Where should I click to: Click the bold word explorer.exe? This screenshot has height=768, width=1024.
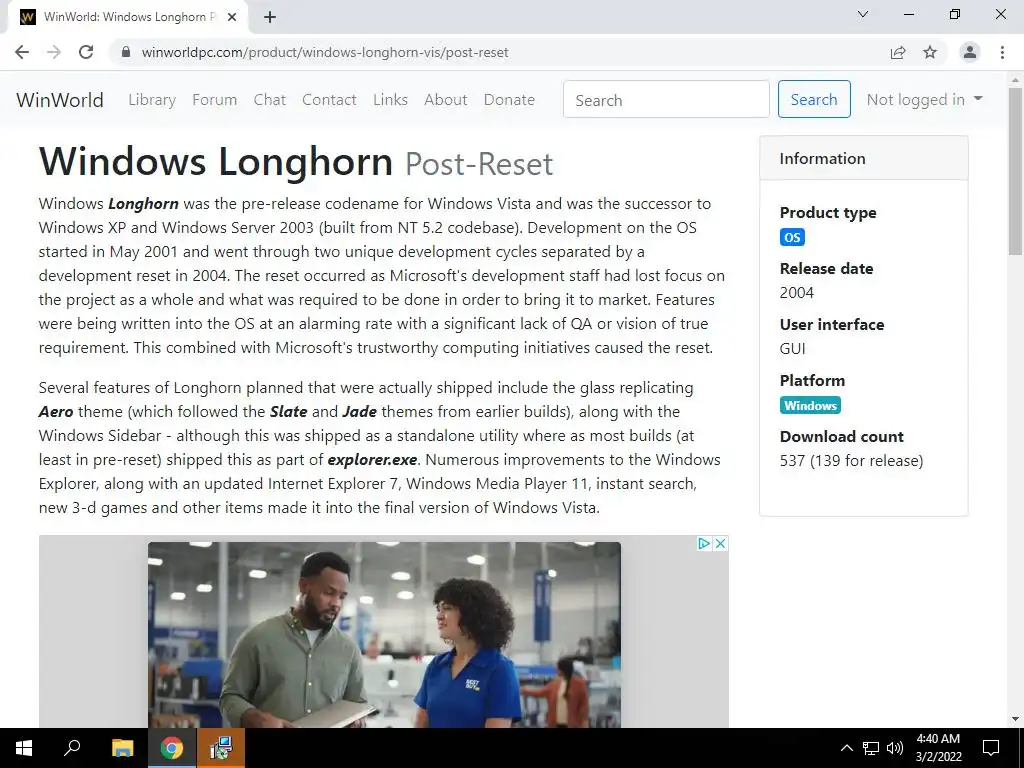click(372, 460)
